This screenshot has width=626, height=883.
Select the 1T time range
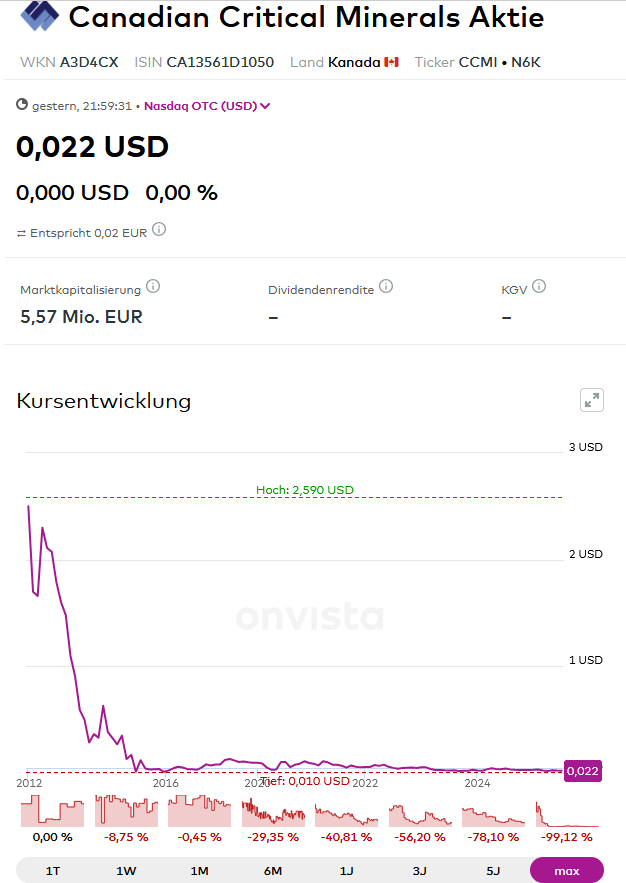[53, 870]
